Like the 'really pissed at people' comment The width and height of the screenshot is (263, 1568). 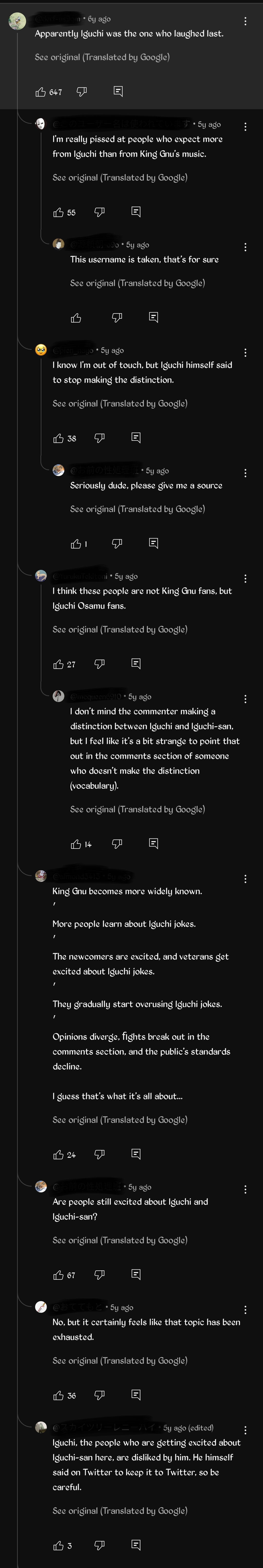coord(58,213)
